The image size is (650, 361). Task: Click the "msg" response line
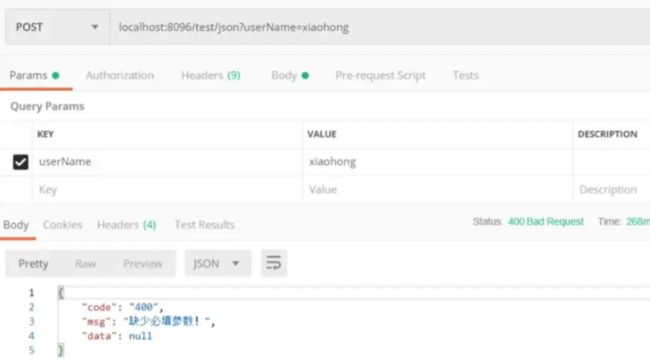tap(148, 321)
